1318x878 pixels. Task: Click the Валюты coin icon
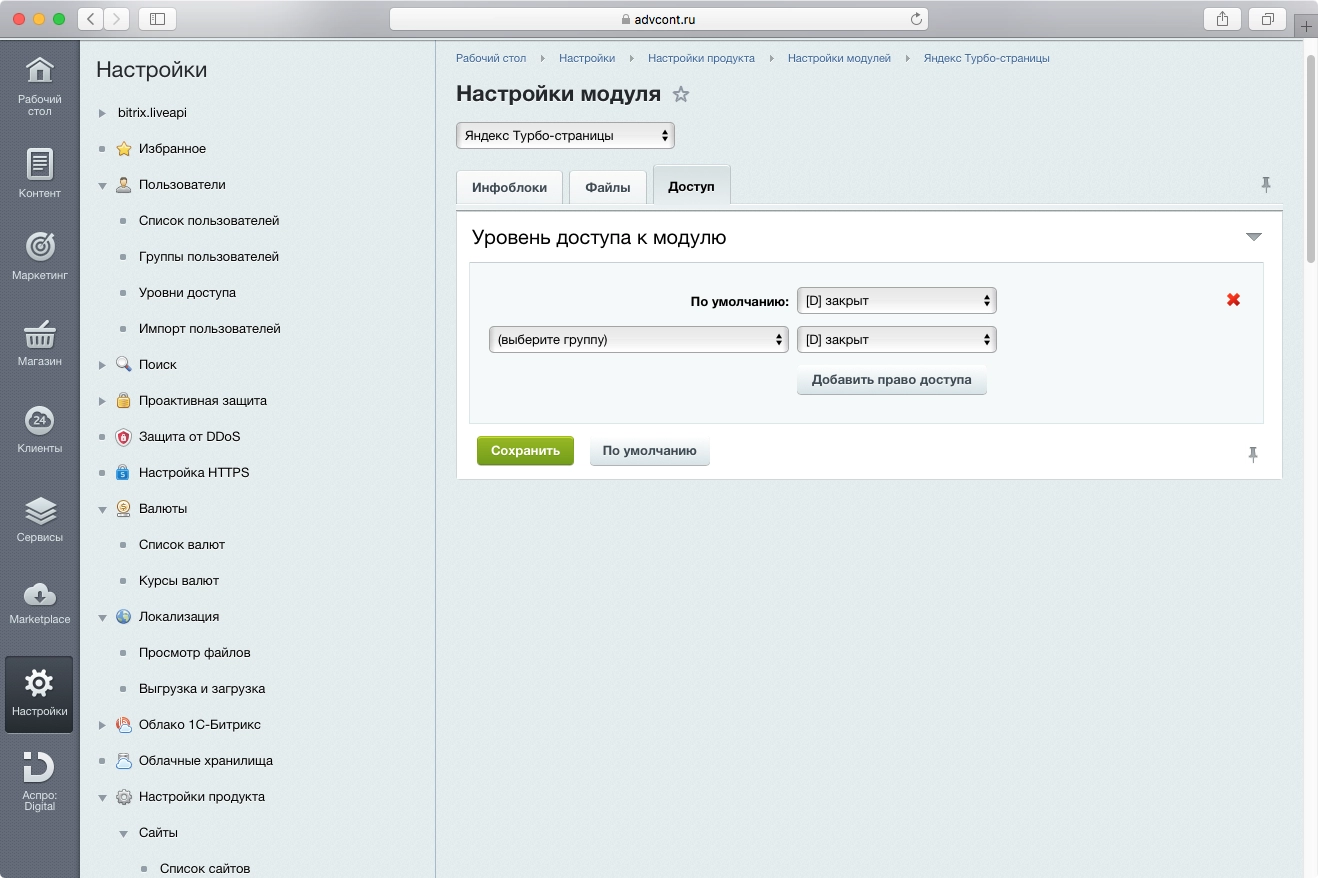(124, 509)
